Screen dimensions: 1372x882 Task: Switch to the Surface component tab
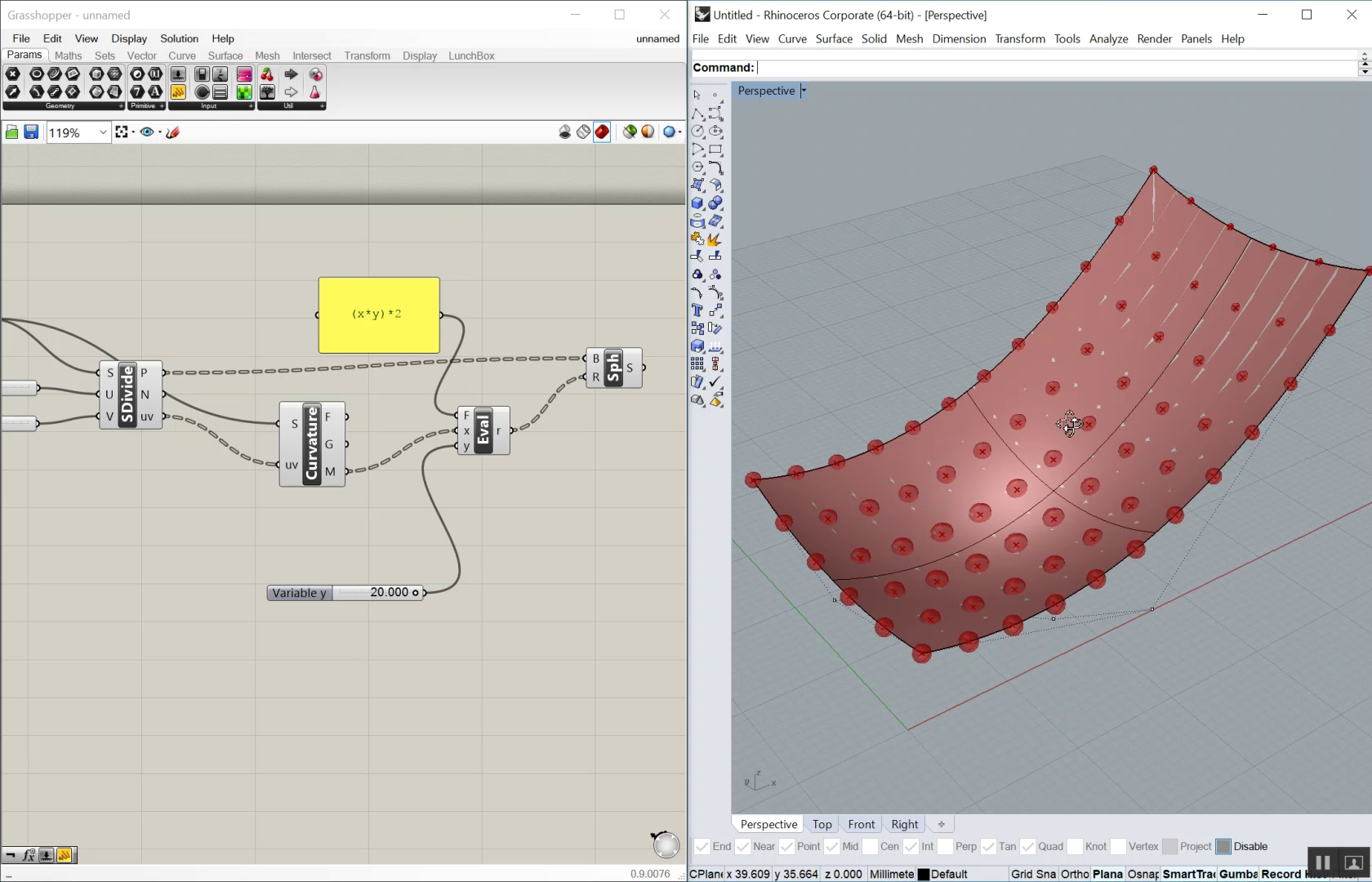tap(225, 56)
